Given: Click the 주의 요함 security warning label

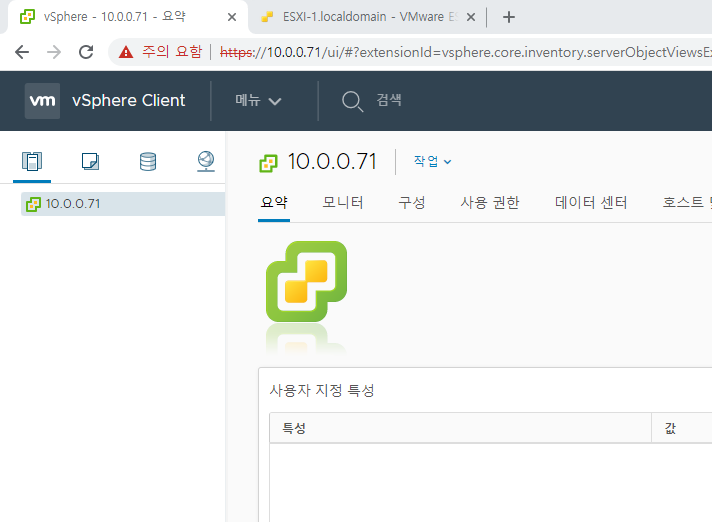Looking at the screenshot, I should click(x=172, y=52).
